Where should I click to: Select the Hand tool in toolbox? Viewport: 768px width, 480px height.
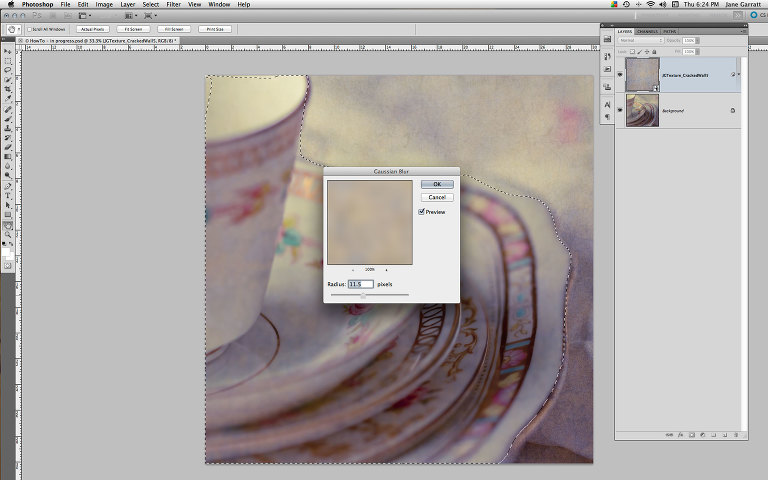click(7, 226)
